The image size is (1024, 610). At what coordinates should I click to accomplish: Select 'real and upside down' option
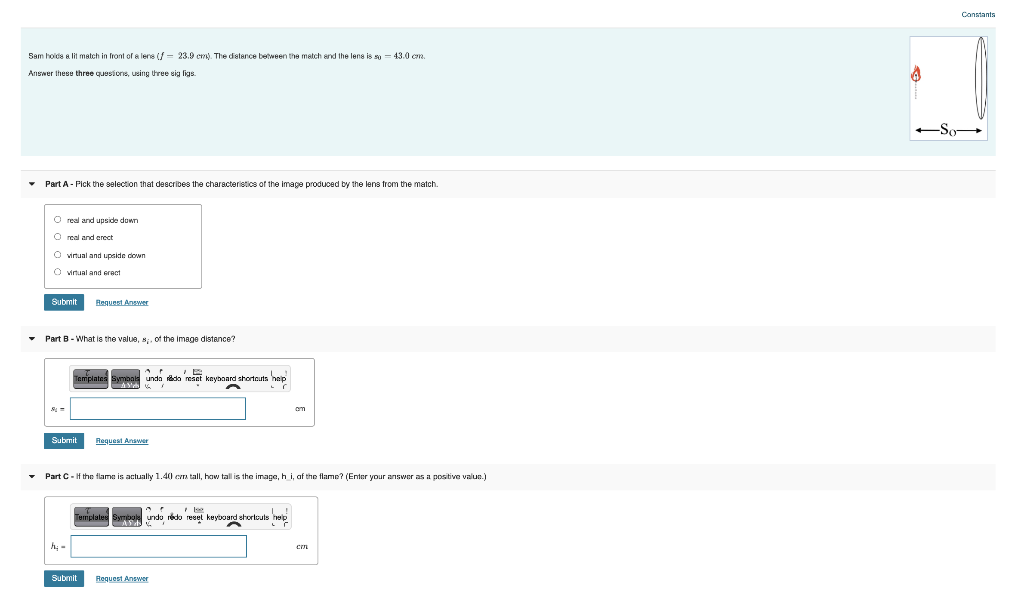[x=57, y=219]
